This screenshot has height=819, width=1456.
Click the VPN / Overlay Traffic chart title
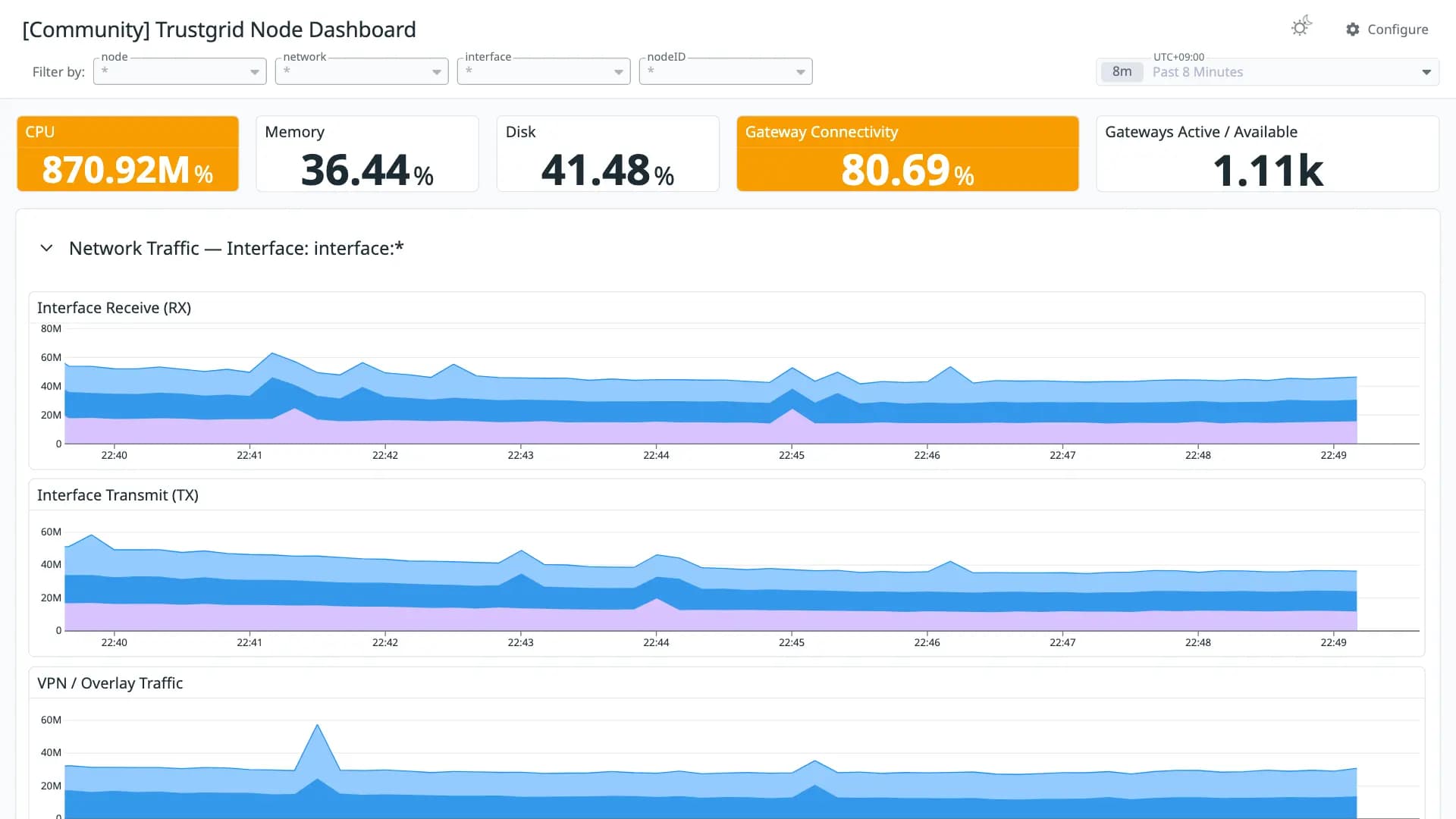110,683
